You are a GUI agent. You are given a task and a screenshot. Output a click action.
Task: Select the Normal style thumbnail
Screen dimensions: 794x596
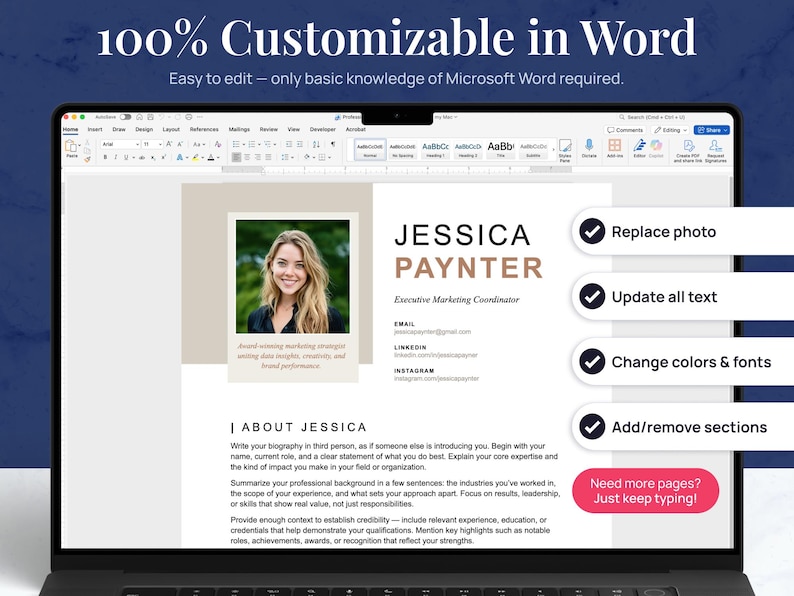(370, 149)
